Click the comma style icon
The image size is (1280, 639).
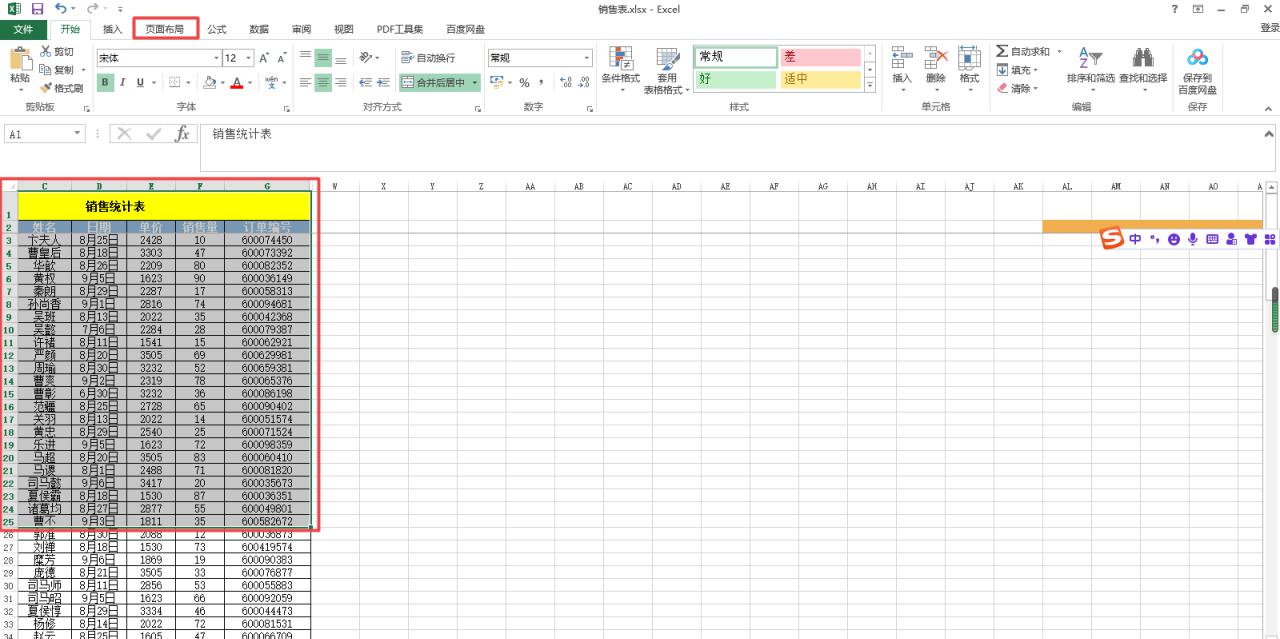point(541,83)
